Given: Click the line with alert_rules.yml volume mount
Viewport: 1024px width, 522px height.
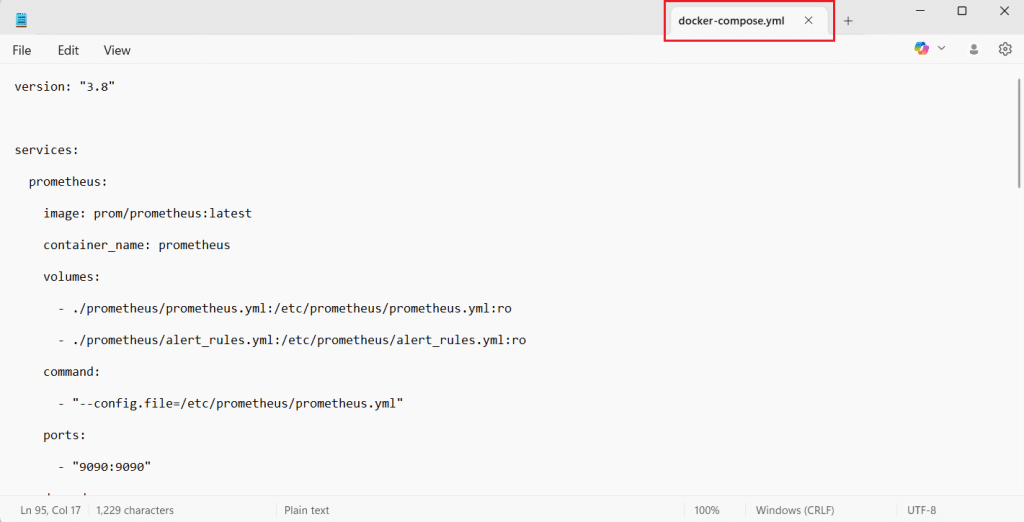Looking at the screenshot, I should [x=292, y=340].
